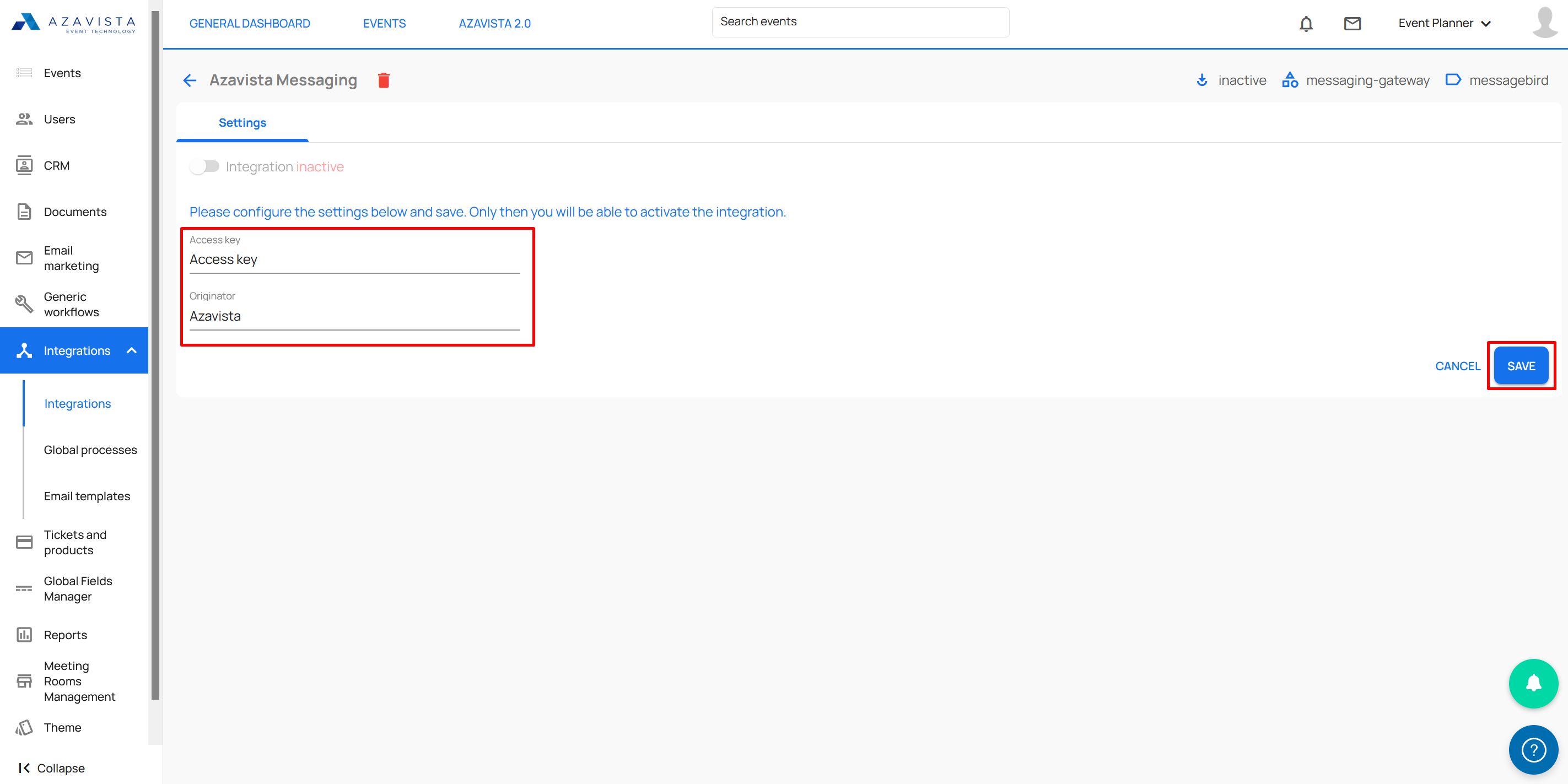Open Users in the sidebar
The height and width of the screenshot is (784, 1568).
(x=74, y=120)
